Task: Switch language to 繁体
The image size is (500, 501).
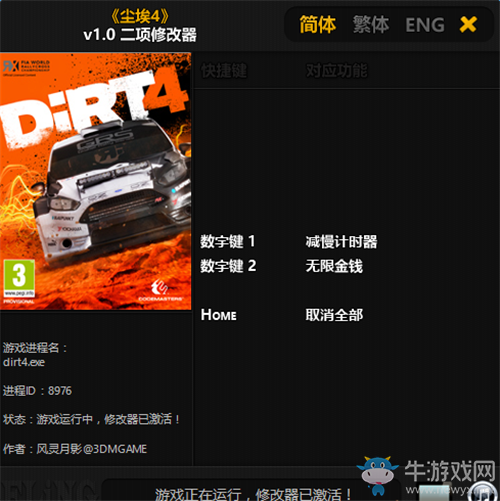Action: pos(371,25)
